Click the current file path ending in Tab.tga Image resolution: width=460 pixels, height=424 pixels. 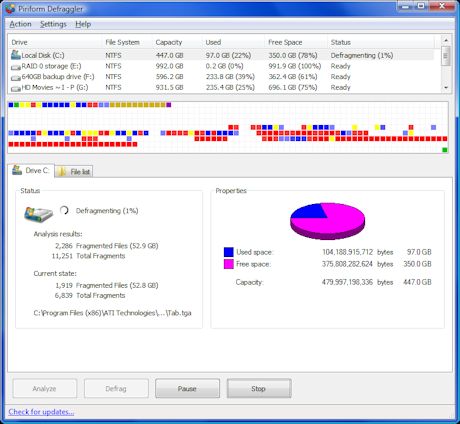click(x=113, y=313)
